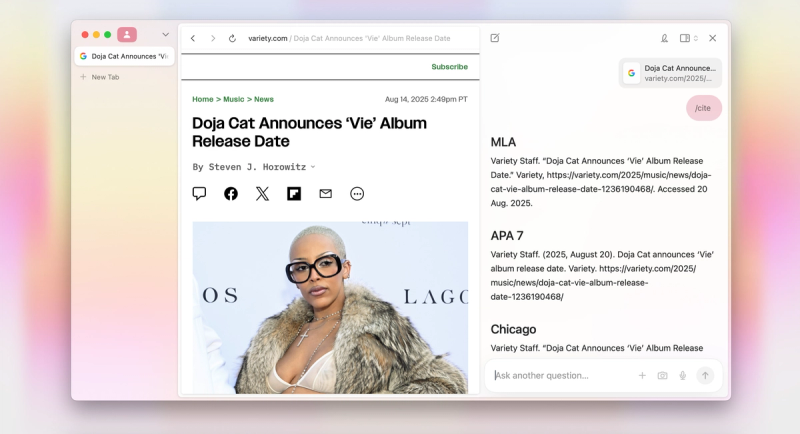
Task: Click the article headline text
Action: click(310, 132)
